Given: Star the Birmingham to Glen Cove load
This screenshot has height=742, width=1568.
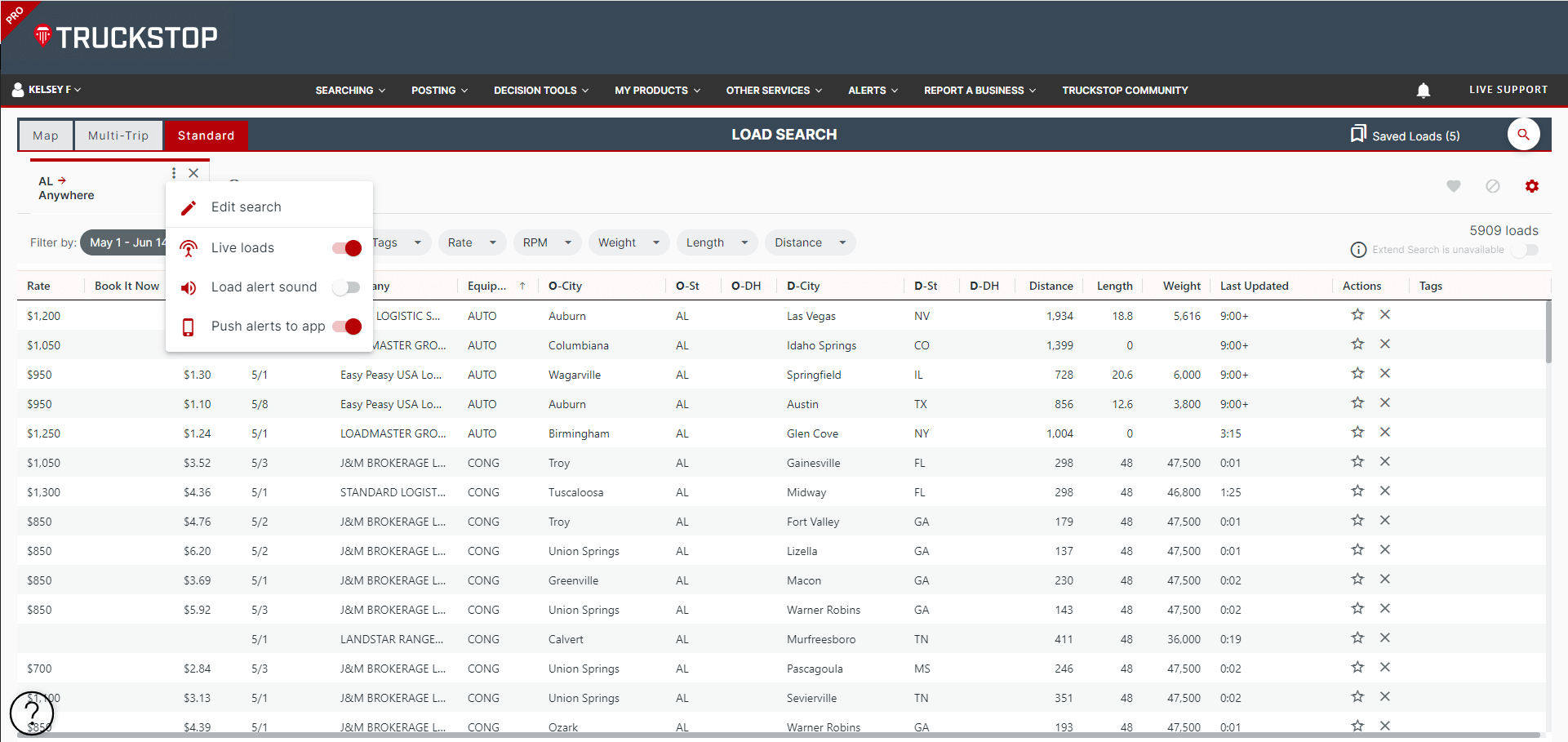Looking at the screenshot, I should 1357,433.
